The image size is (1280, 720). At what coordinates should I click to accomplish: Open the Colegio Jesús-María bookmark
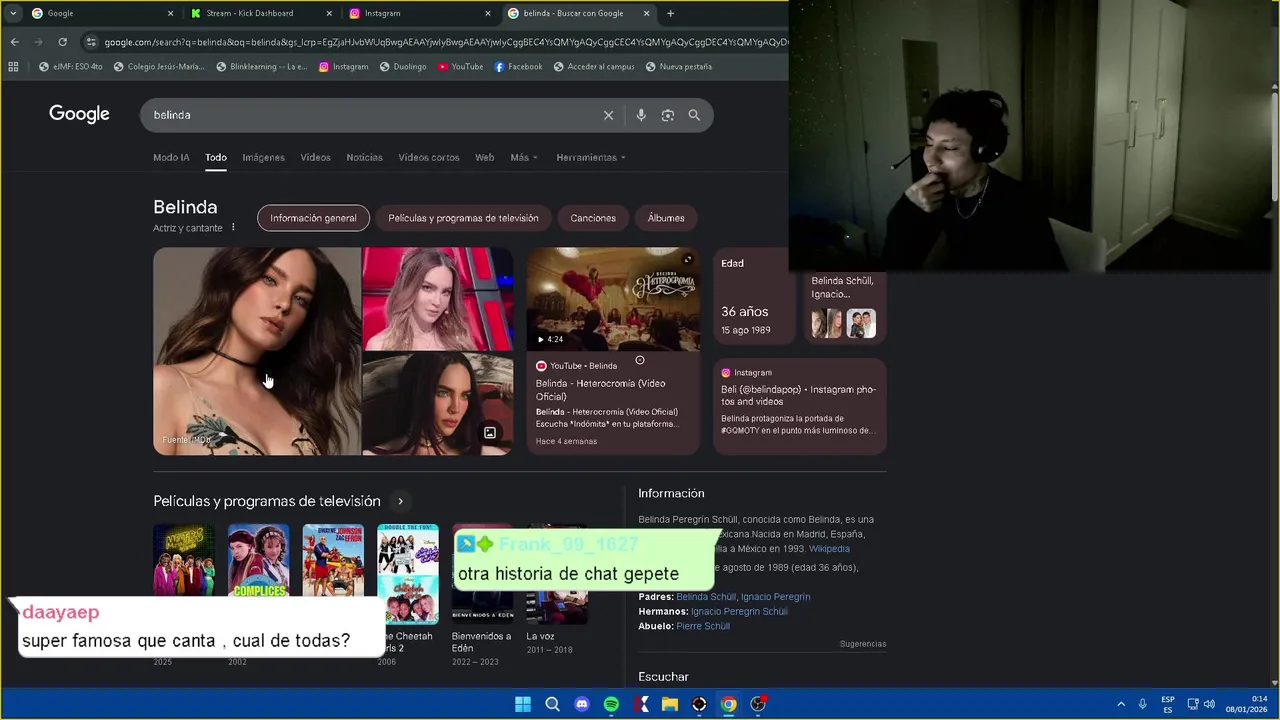point(159,67)
